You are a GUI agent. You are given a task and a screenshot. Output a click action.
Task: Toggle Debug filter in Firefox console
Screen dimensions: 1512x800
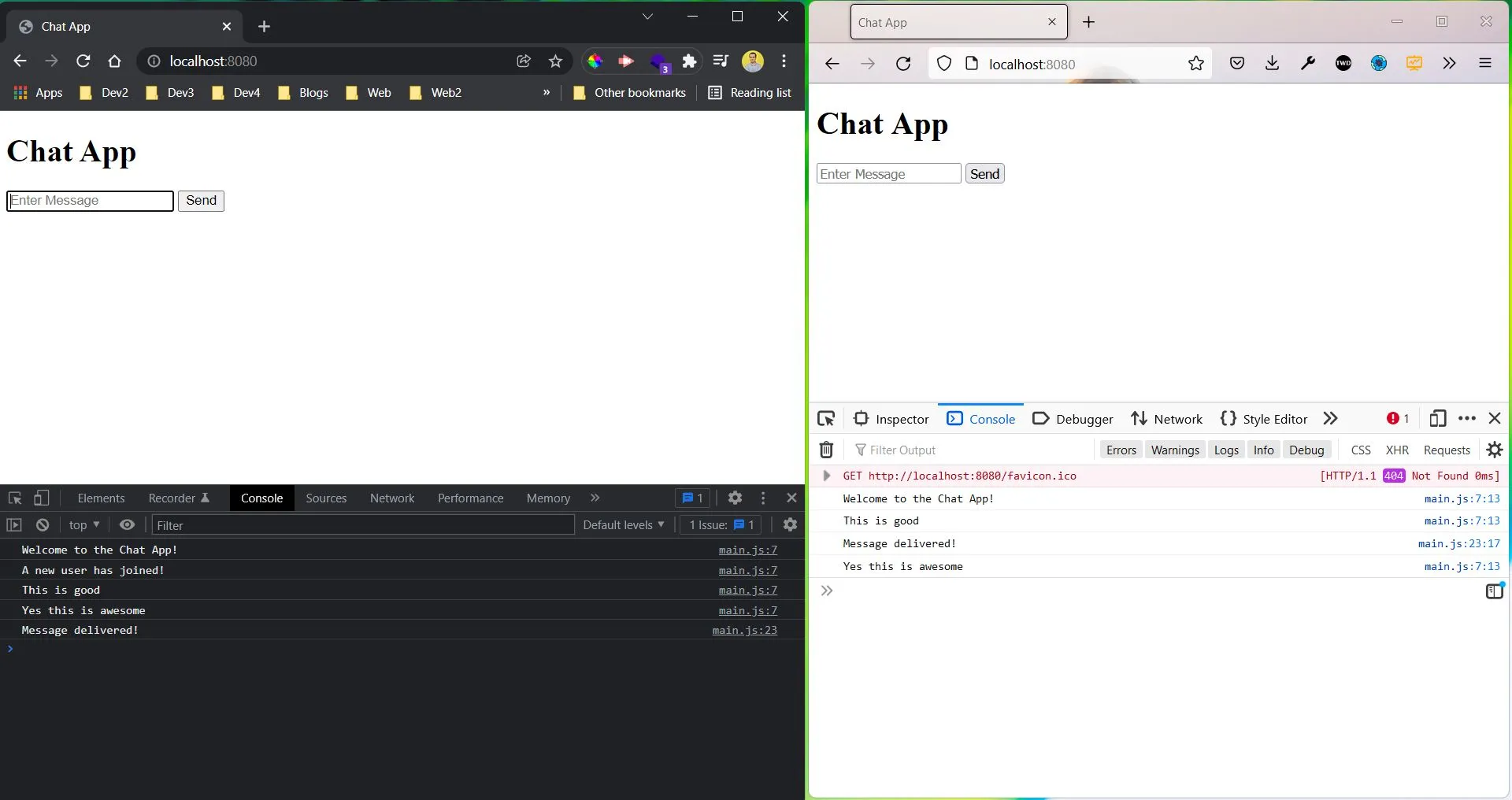coord(1306,450)
